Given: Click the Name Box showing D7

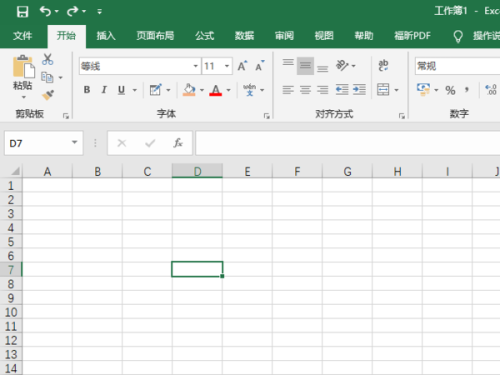Looking at the screenshot, I should 44,143.
